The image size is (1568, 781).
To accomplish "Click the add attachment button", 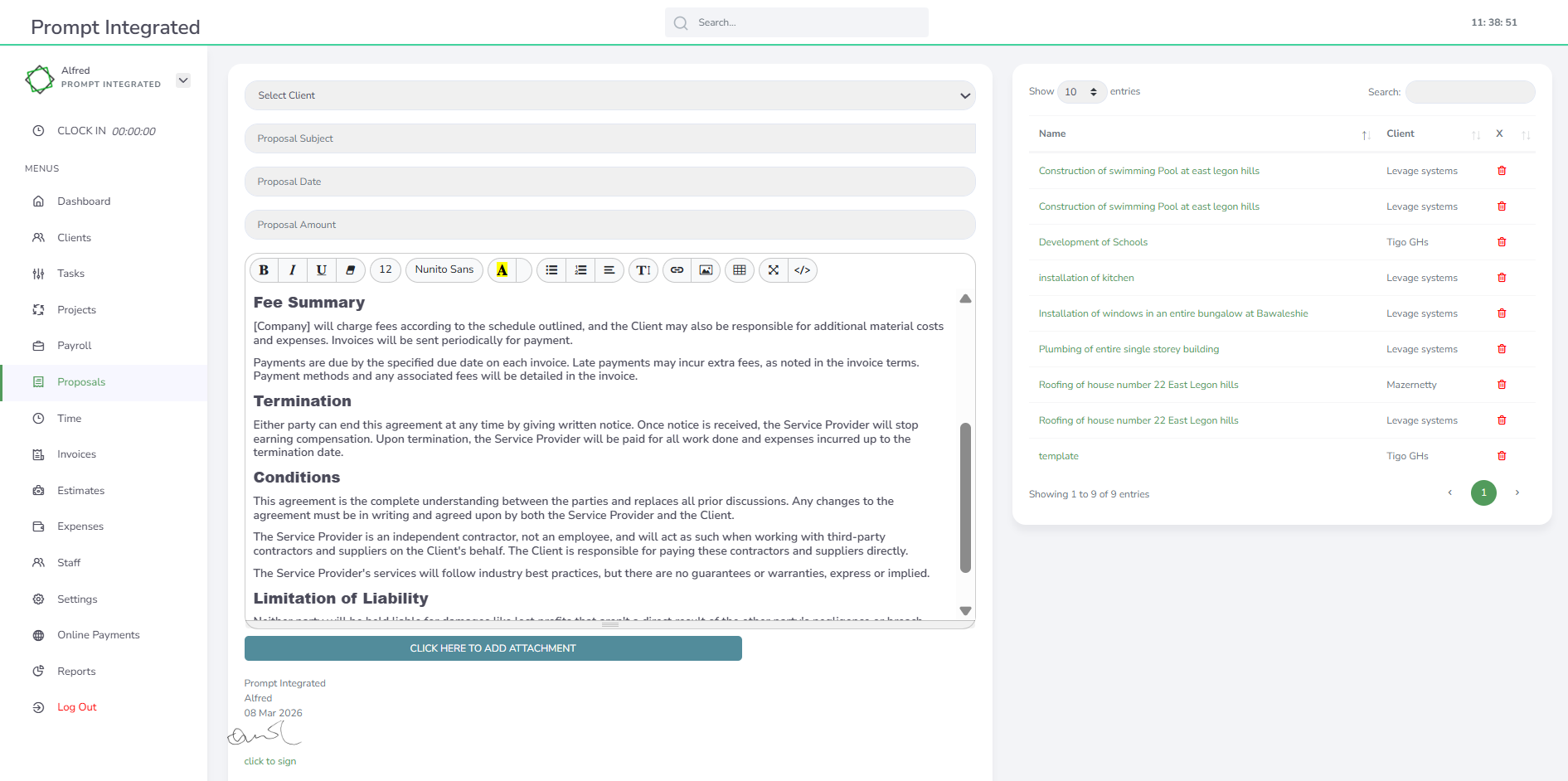I will pyautogui.click(x=493, y=648).
